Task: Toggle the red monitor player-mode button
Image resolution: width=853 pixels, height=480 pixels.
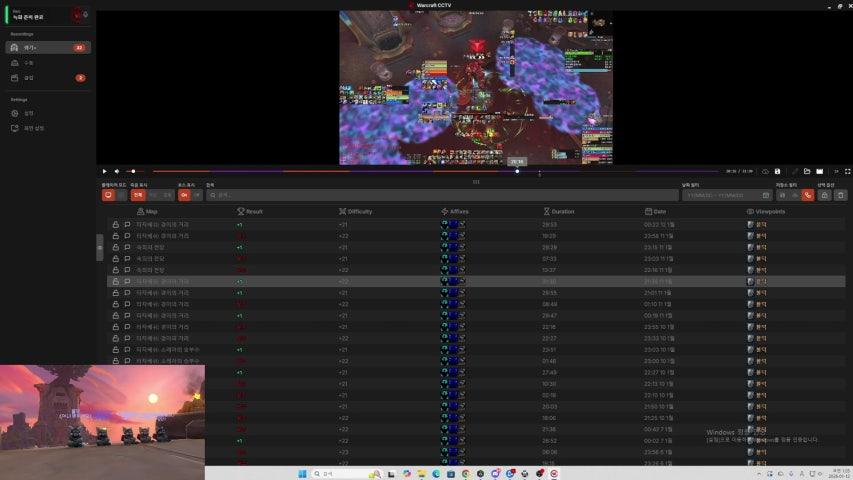Action: coord(108,195)
